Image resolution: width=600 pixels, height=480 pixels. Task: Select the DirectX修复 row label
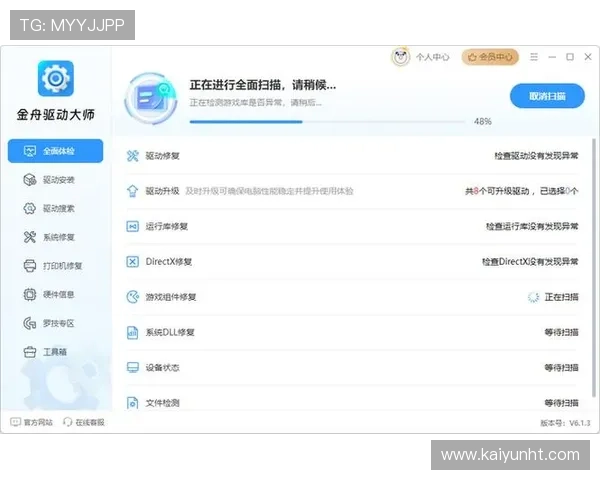pos(169,261)
